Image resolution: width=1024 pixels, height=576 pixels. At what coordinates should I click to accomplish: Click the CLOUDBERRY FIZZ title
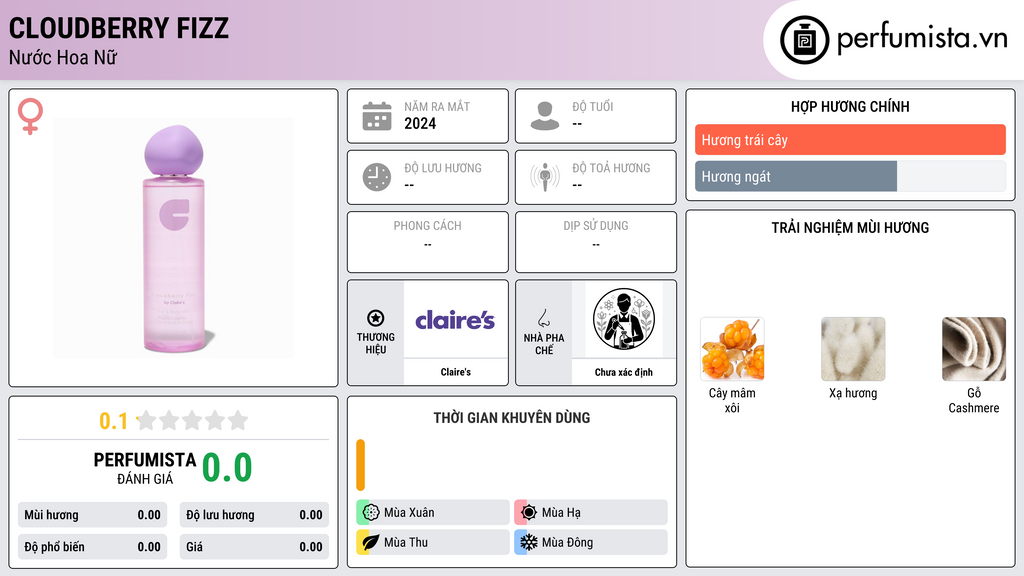click(119, 28)
